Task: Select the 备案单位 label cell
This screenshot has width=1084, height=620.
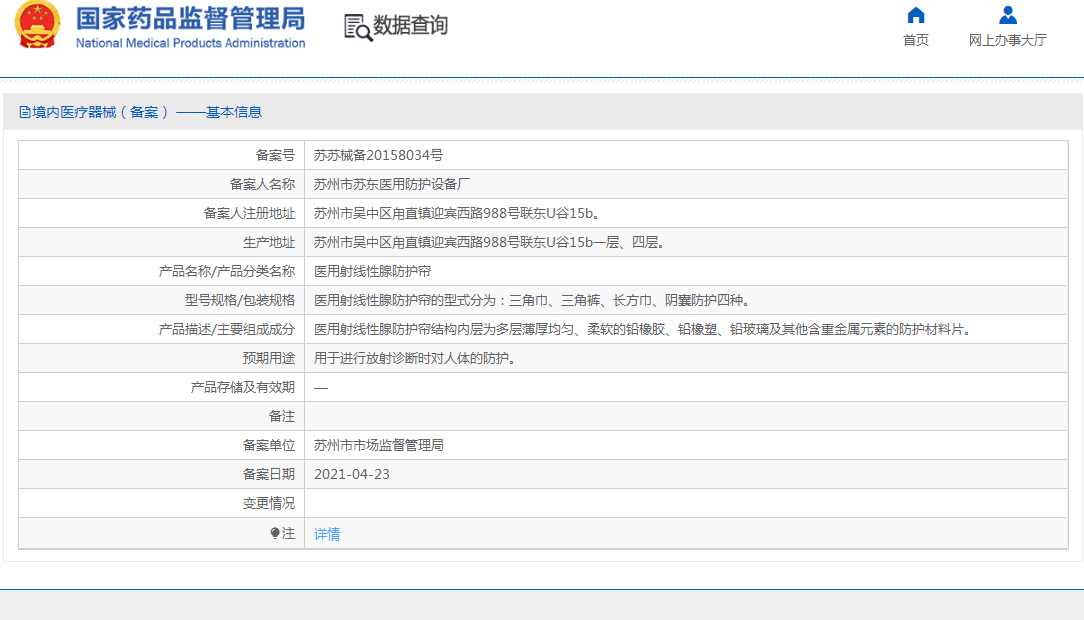Action: click(162, 446)
